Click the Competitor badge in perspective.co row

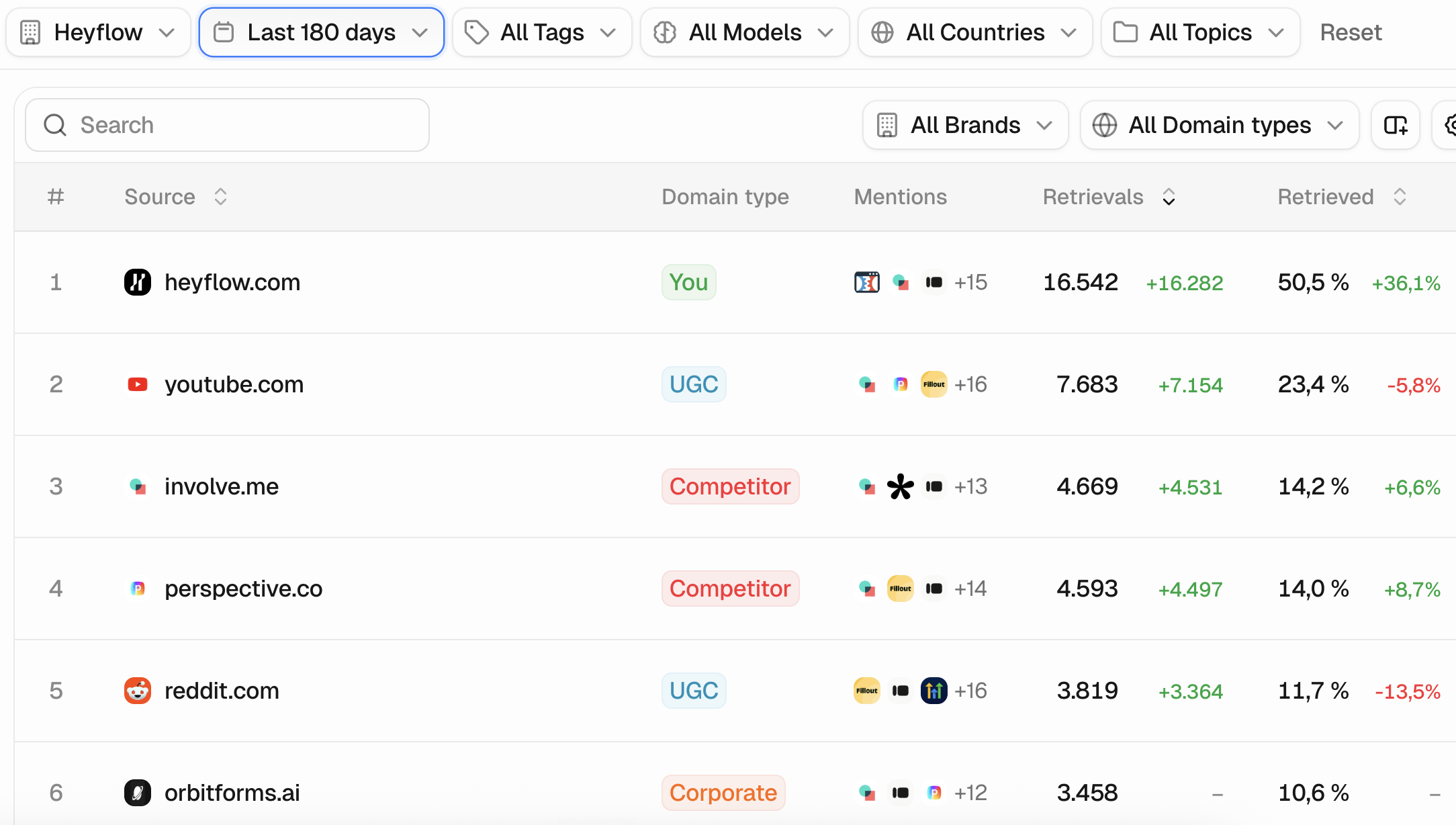[x=731, y=589]
